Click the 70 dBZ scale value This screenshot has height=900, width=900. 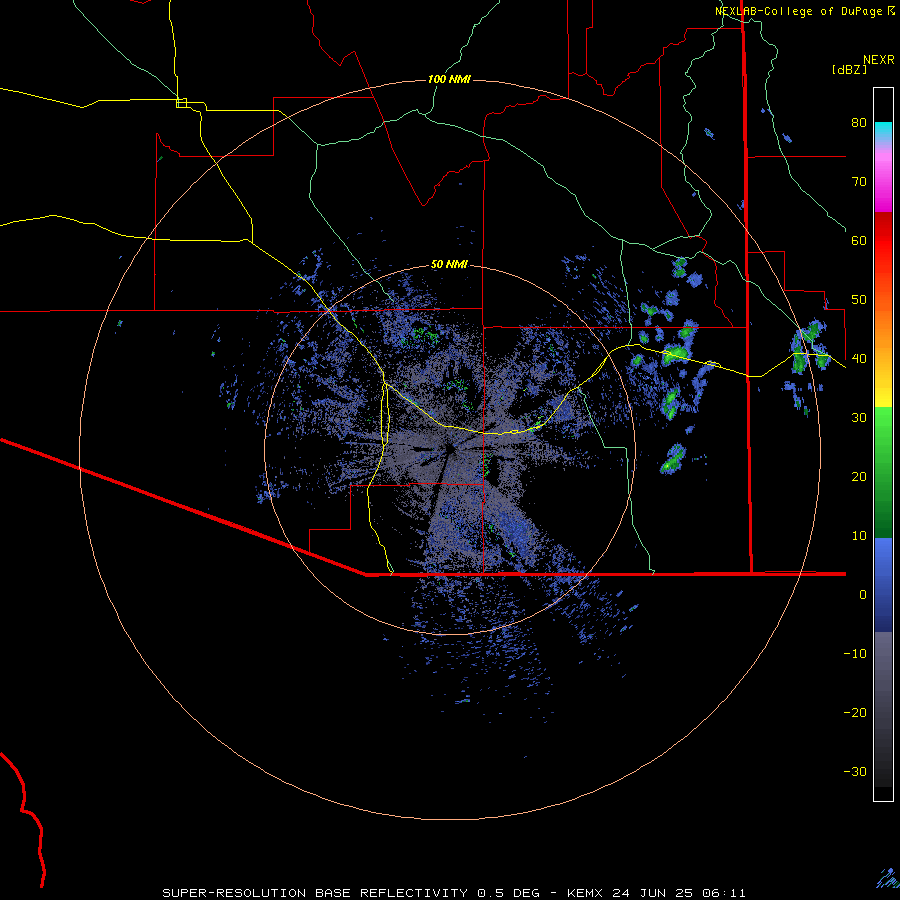click(859, 181)
